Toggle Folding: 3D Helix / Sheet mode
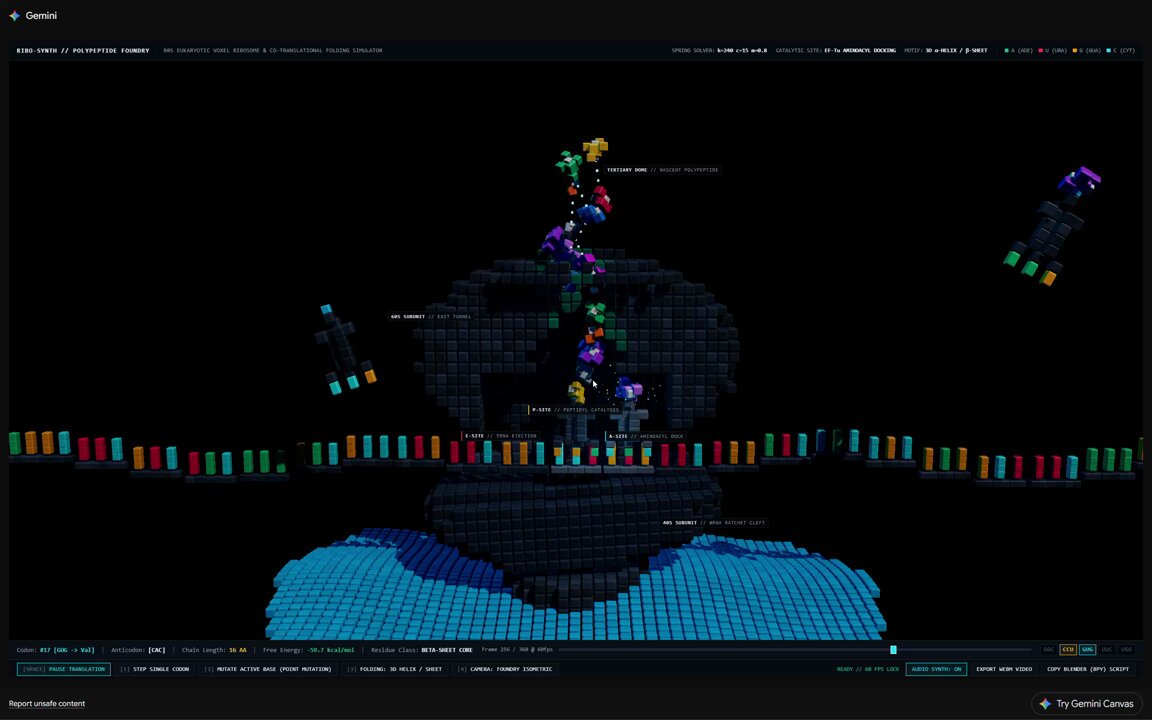This screenshot has width=1152, height=720. coord(395,669)
